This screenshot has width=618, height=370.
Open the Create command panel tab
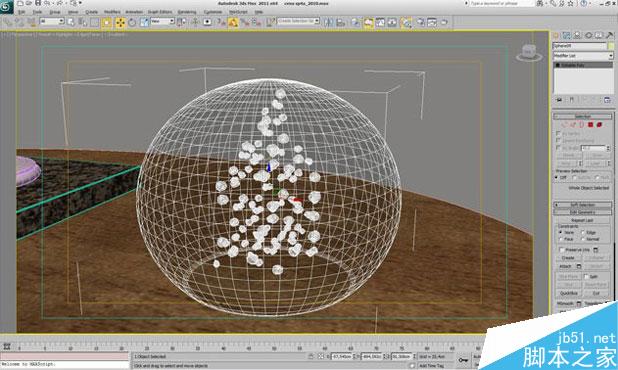pyautogui.click(x=556, y=35)
